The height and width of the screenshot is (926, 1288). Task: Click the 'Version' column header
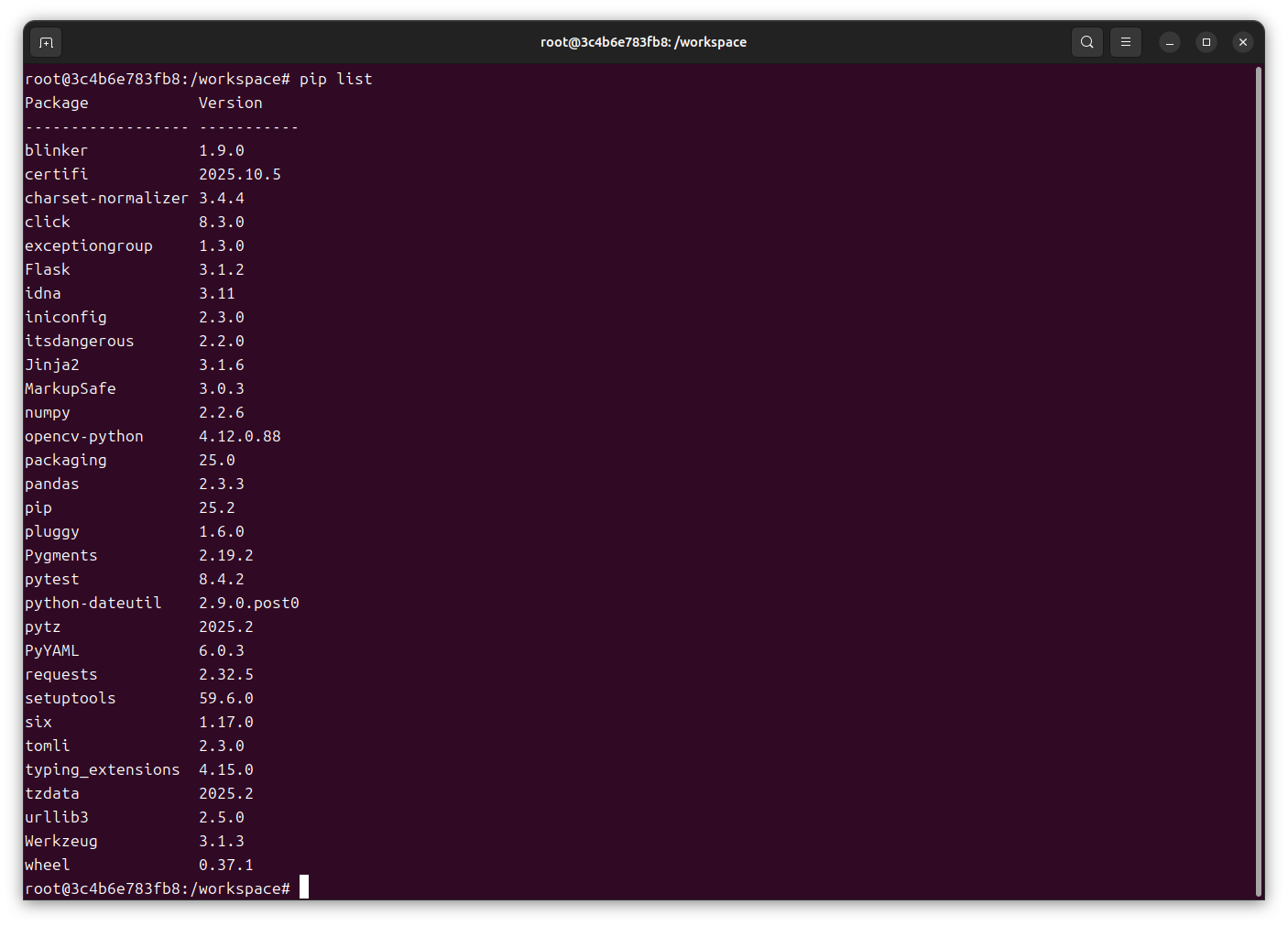tap(231, 103)
